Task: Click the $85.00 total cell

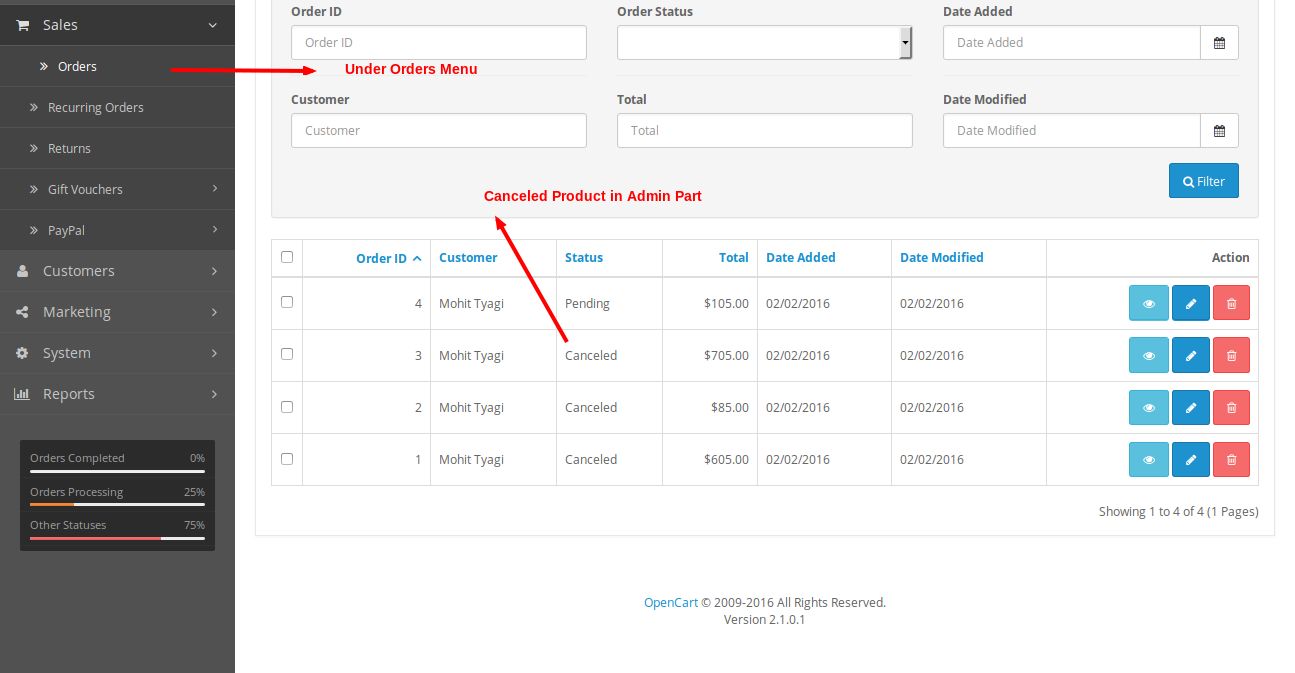Action: pos(710,407)
